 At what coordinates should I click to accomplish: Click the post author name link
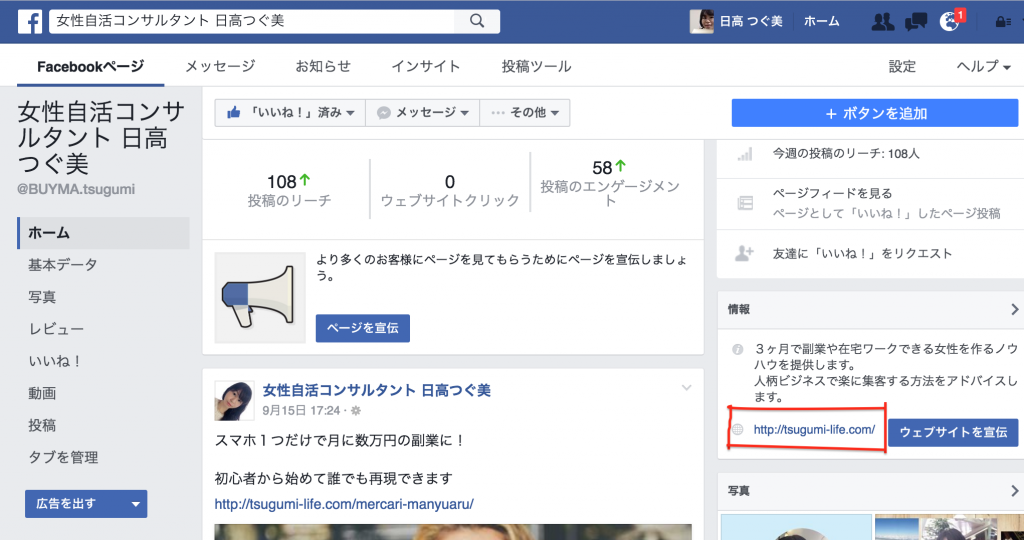coord(376,390)
